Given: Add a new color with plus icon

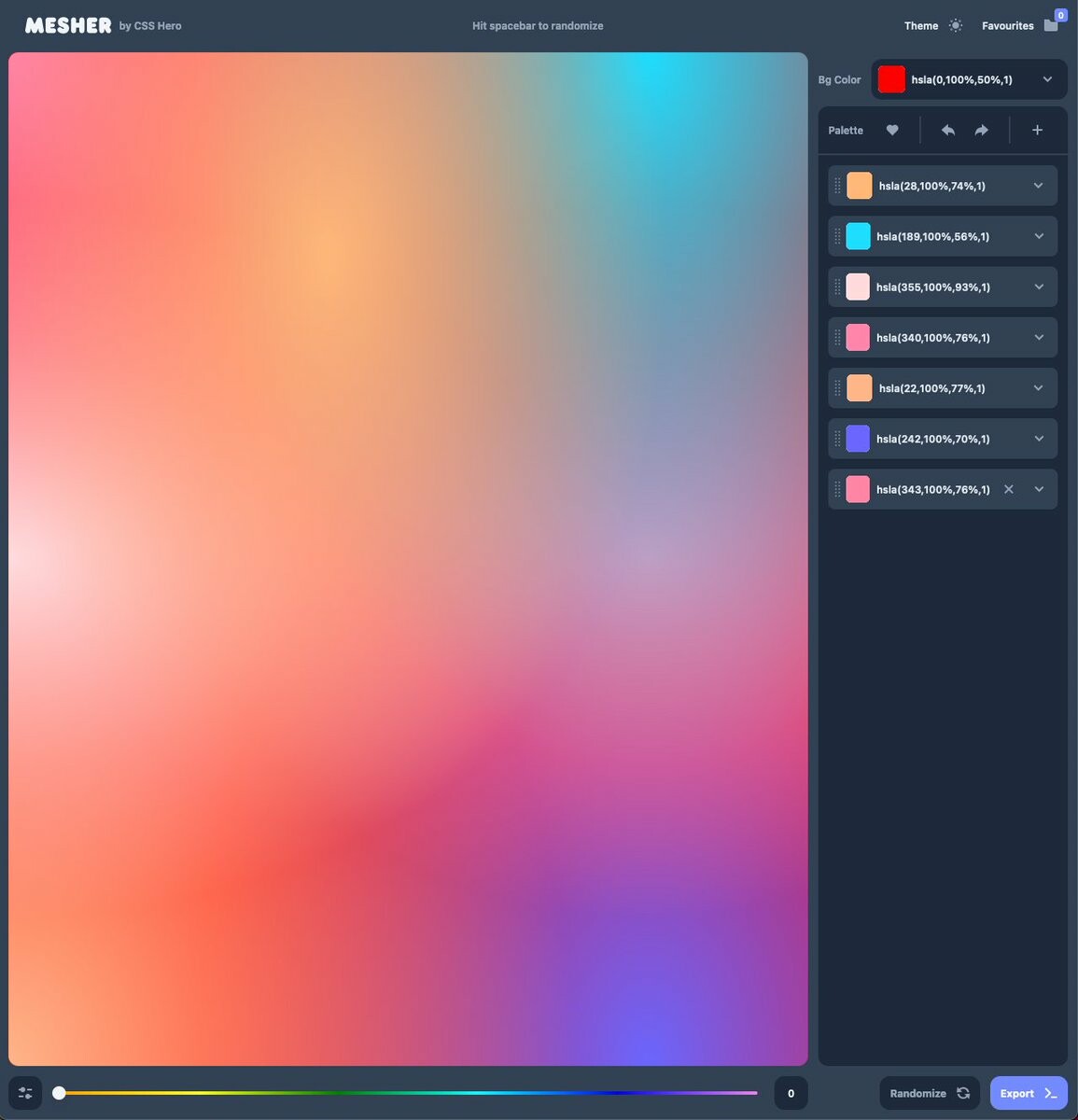Looking at the screenshot, I should pyautogui.click(x=1037, y=131).
